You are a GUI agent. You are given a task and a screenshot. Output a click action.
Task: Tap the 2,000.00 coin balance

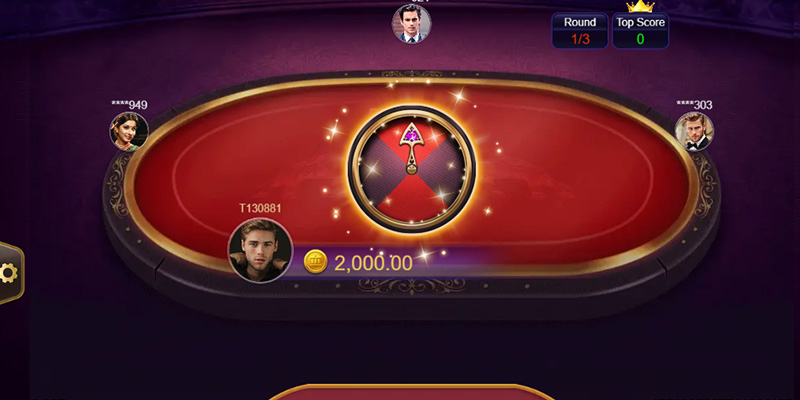point(373,263)
